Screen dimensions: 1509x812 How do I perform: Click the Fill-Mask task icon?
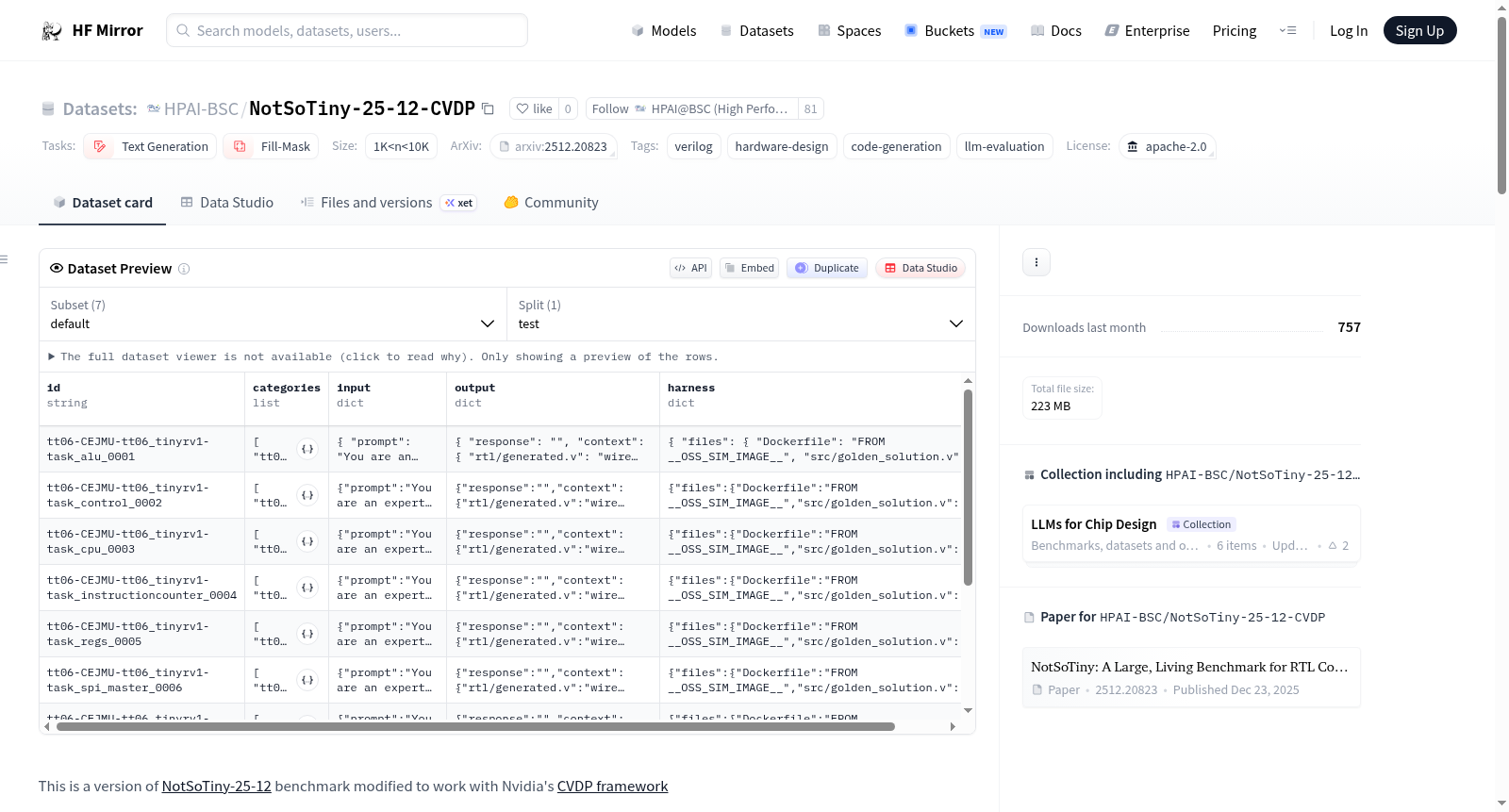click(x=240, y=146)
